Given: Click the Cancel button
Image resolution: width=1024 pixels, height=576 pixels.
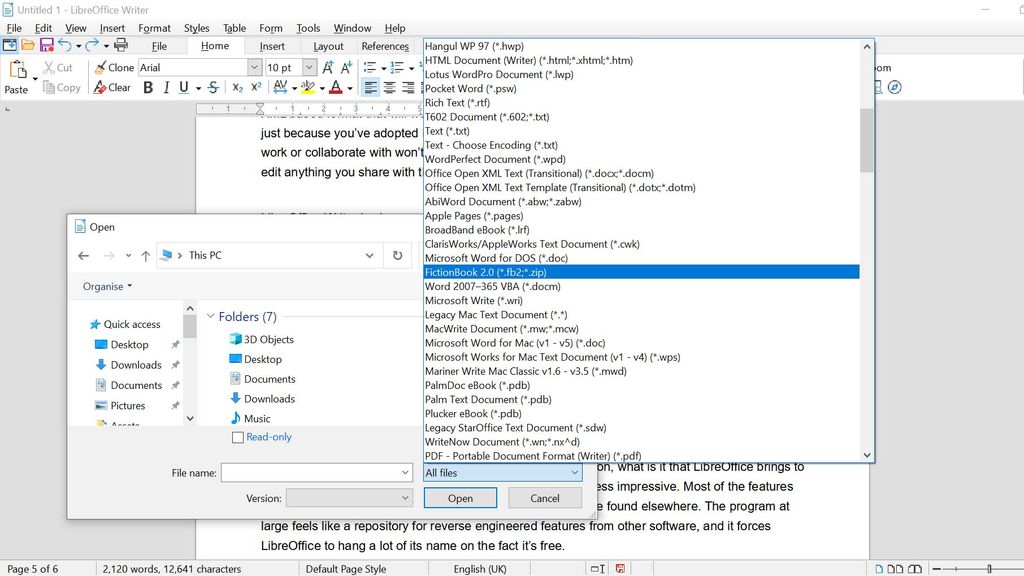Looking at the screenshot, I should 545,497.
